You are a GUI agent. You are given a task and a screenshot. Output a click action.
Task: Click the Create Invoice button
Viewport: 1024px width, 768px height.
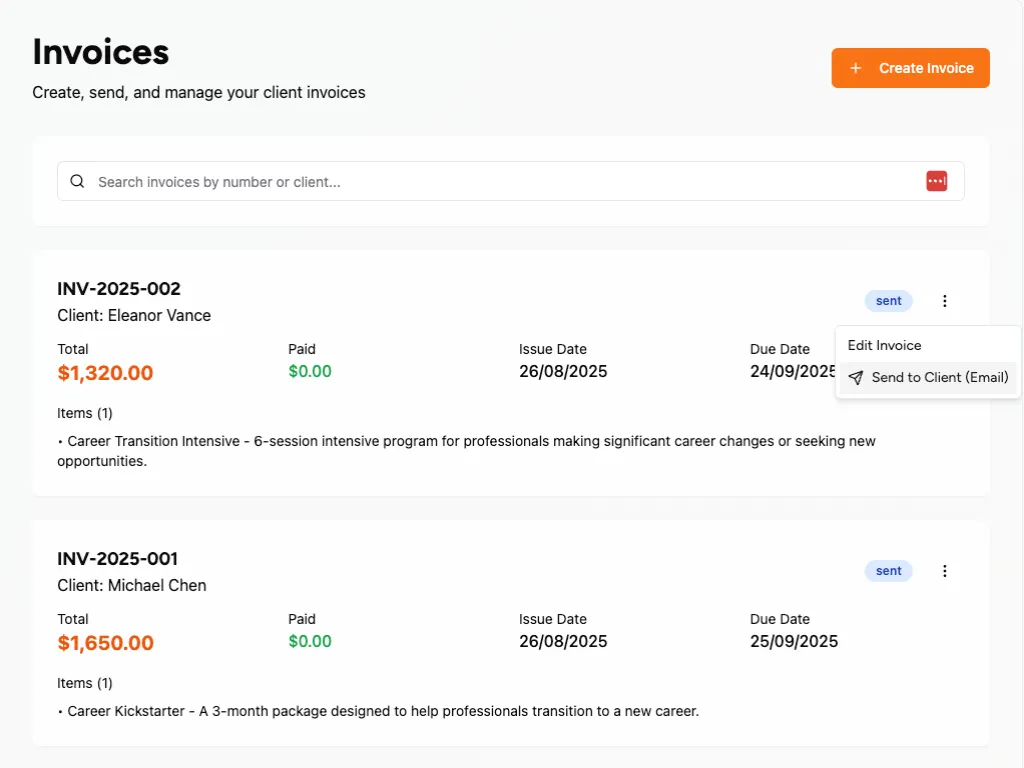(910, 68)
